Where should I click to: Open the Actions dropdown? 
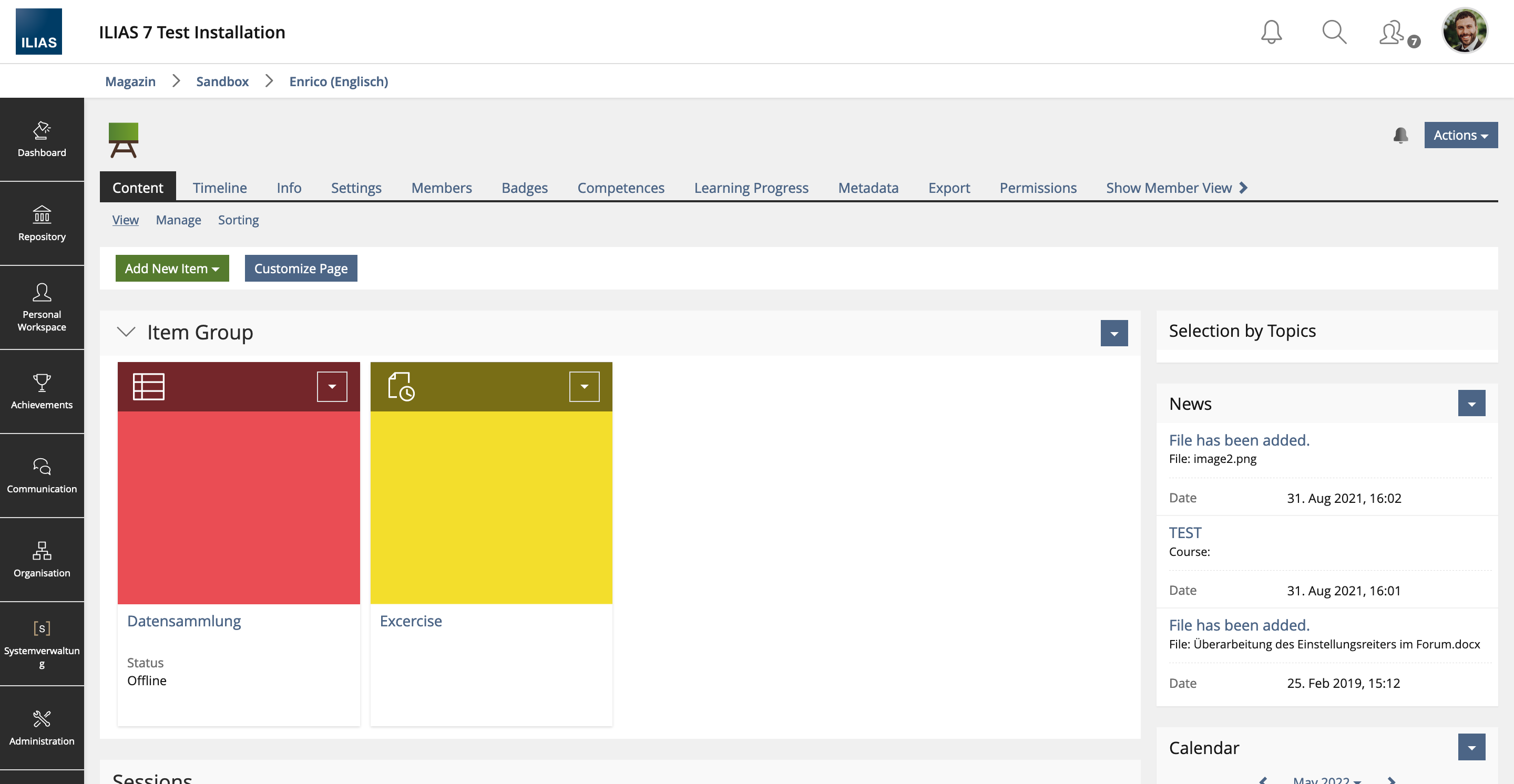point(1460,135)
